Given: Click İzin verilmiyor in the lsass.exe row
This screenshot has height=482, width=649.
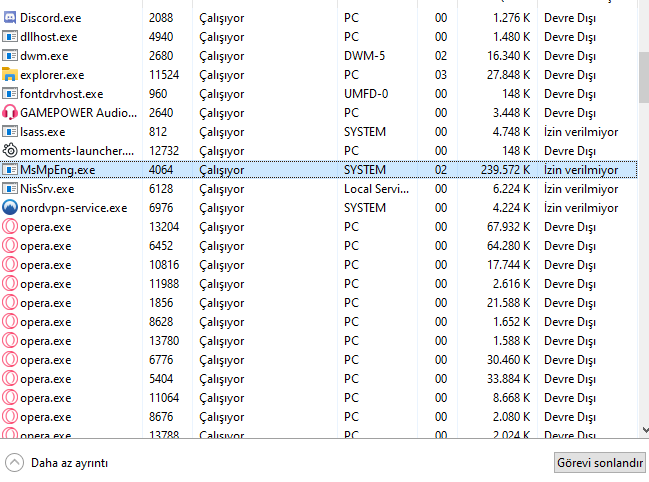Looking at the screenshot, I should [581, 132].
